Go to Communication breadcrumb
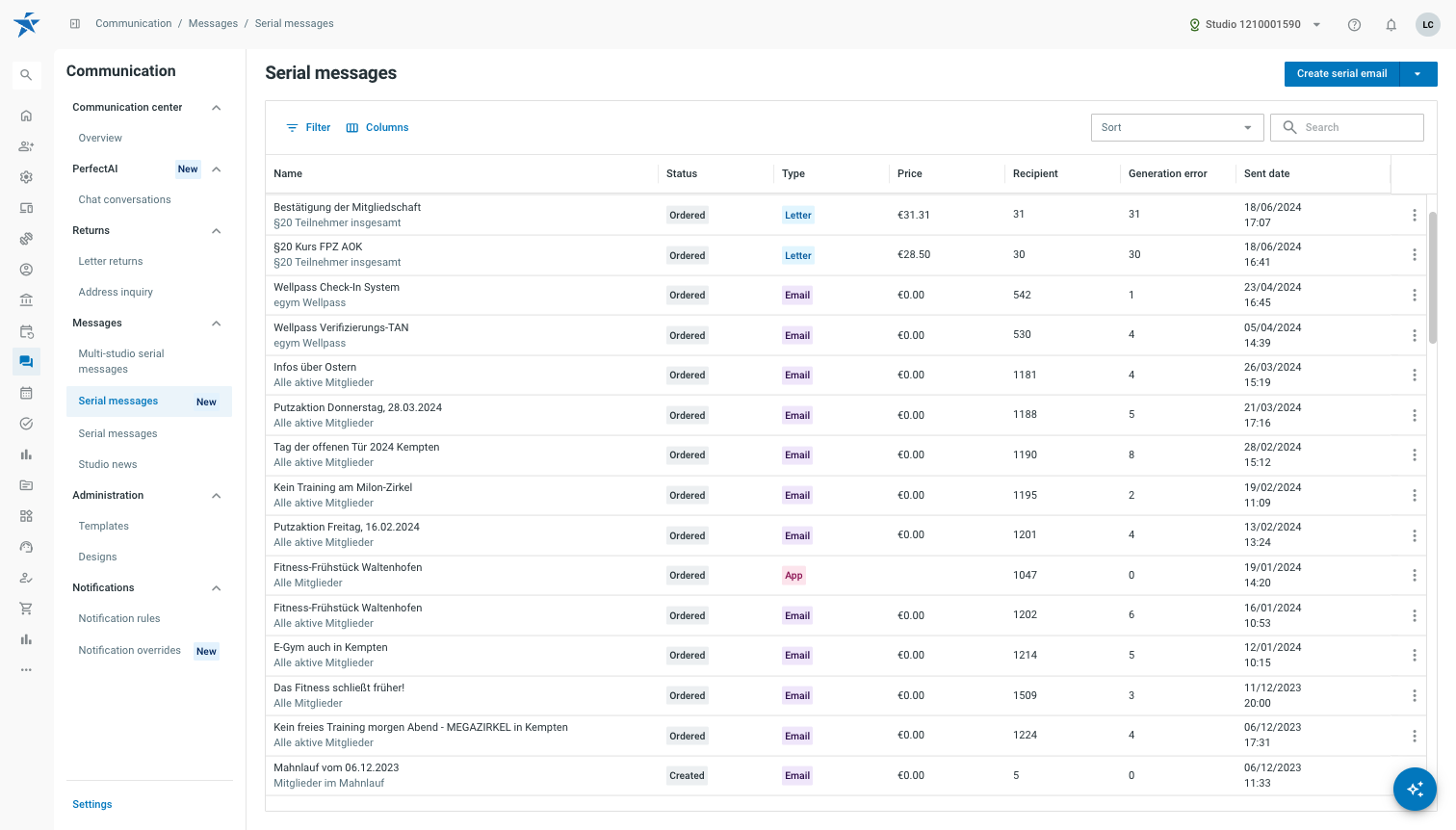This screenshot has height=830, width=1456. click(134, 24)
